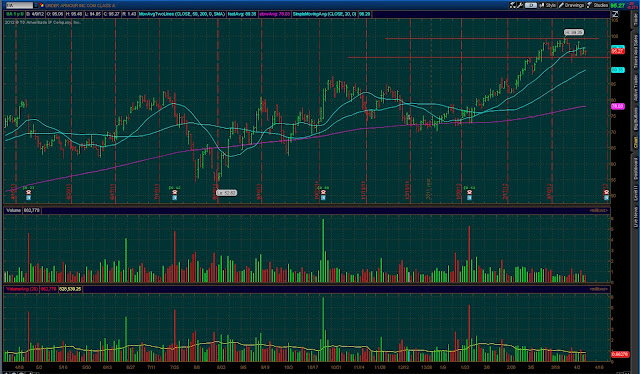Select the D timeframe button

(x=531, y=5)
